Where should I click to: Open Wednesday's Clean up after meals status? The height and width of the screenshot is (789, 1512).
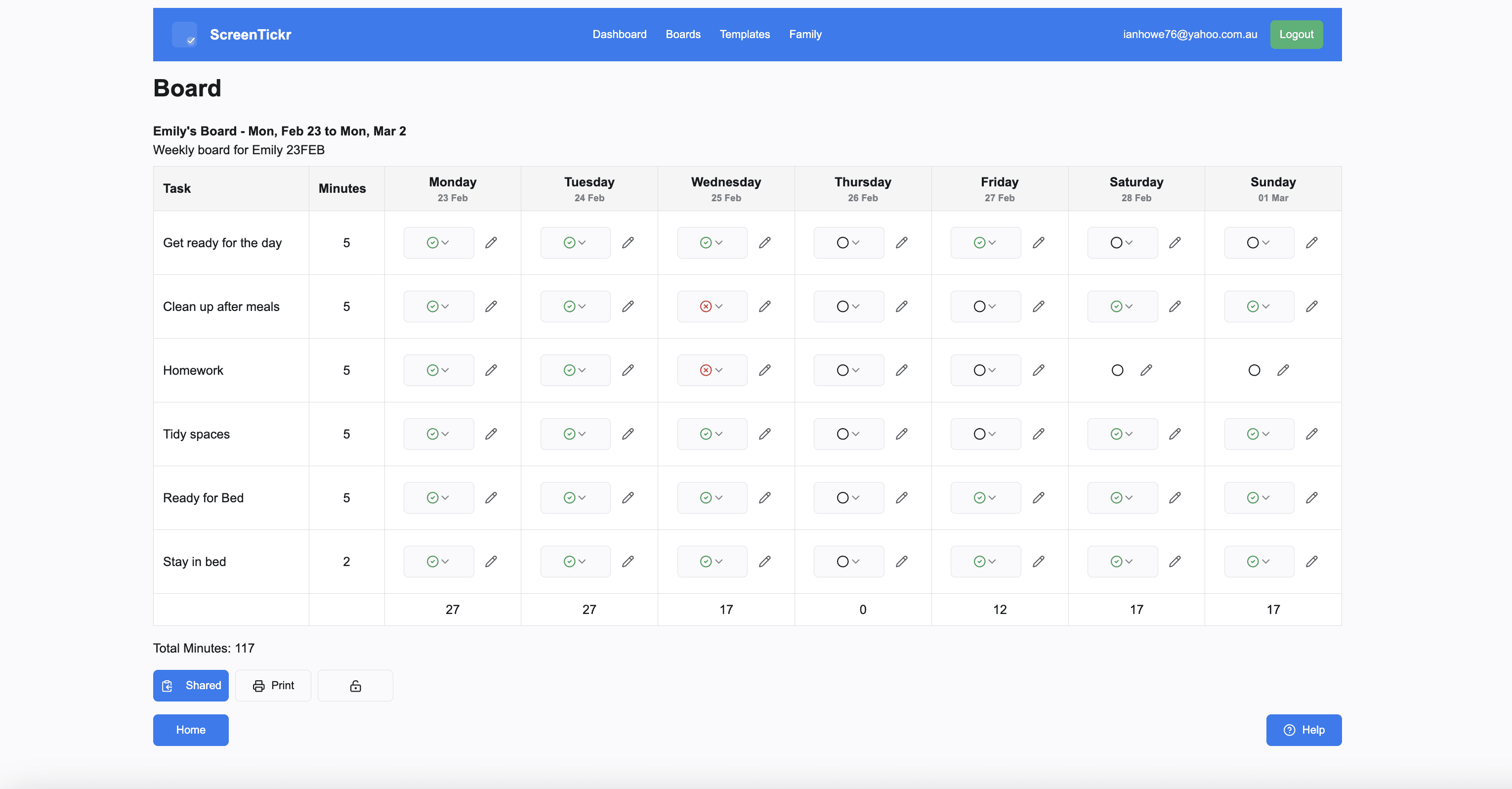(712, 307)
